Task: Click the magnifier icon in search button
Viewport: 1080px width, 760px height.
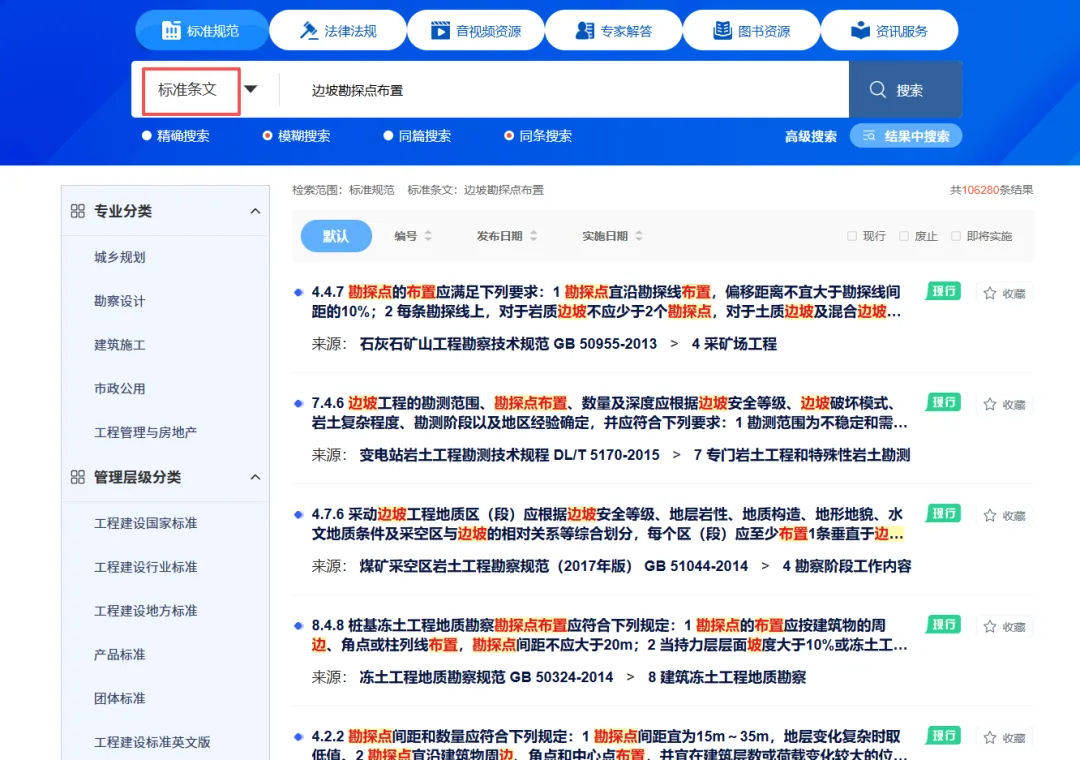Action: tap(878, 90)
